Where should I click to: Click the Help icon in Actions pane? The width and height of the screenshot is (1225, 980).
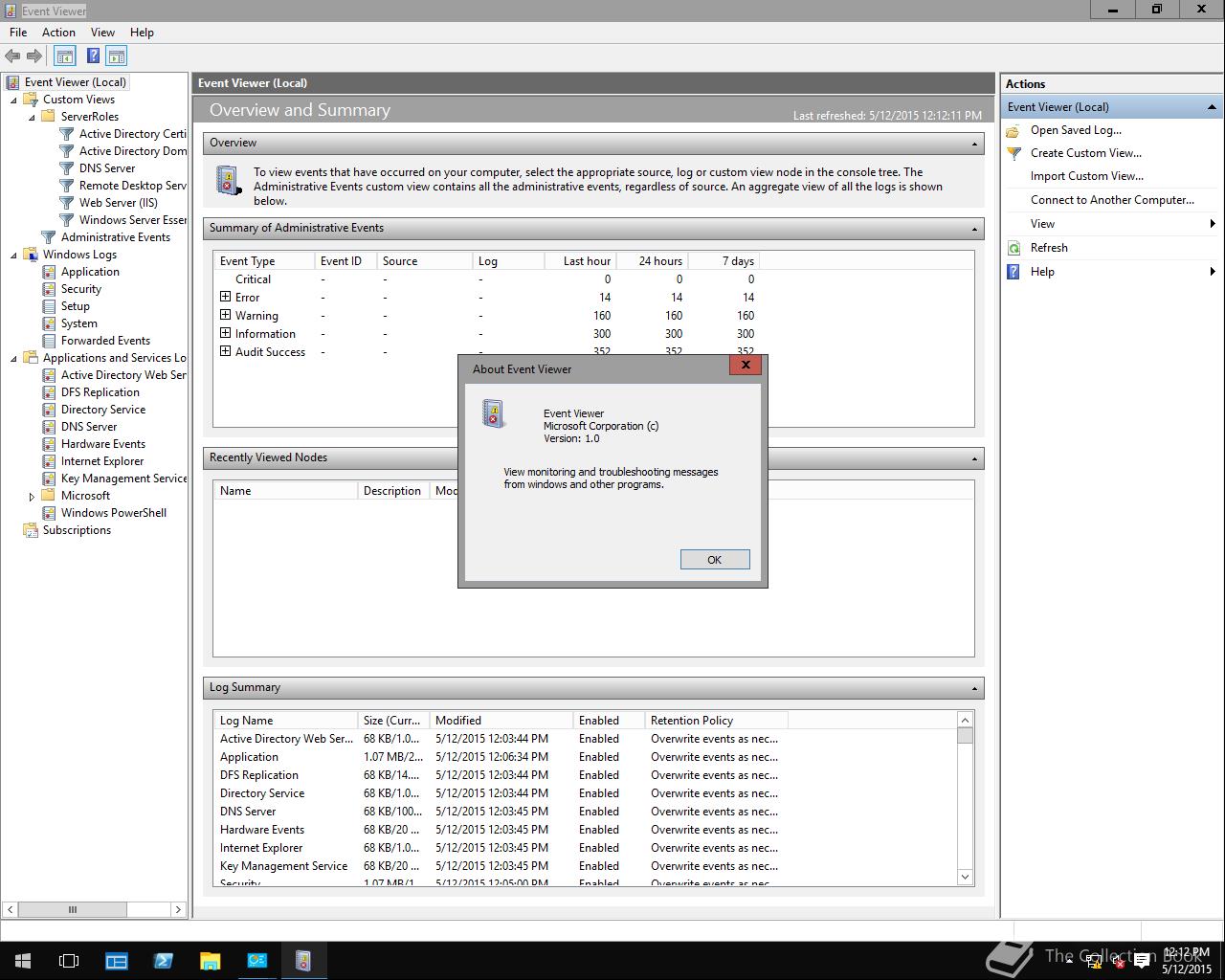(x=1014, y=272)
